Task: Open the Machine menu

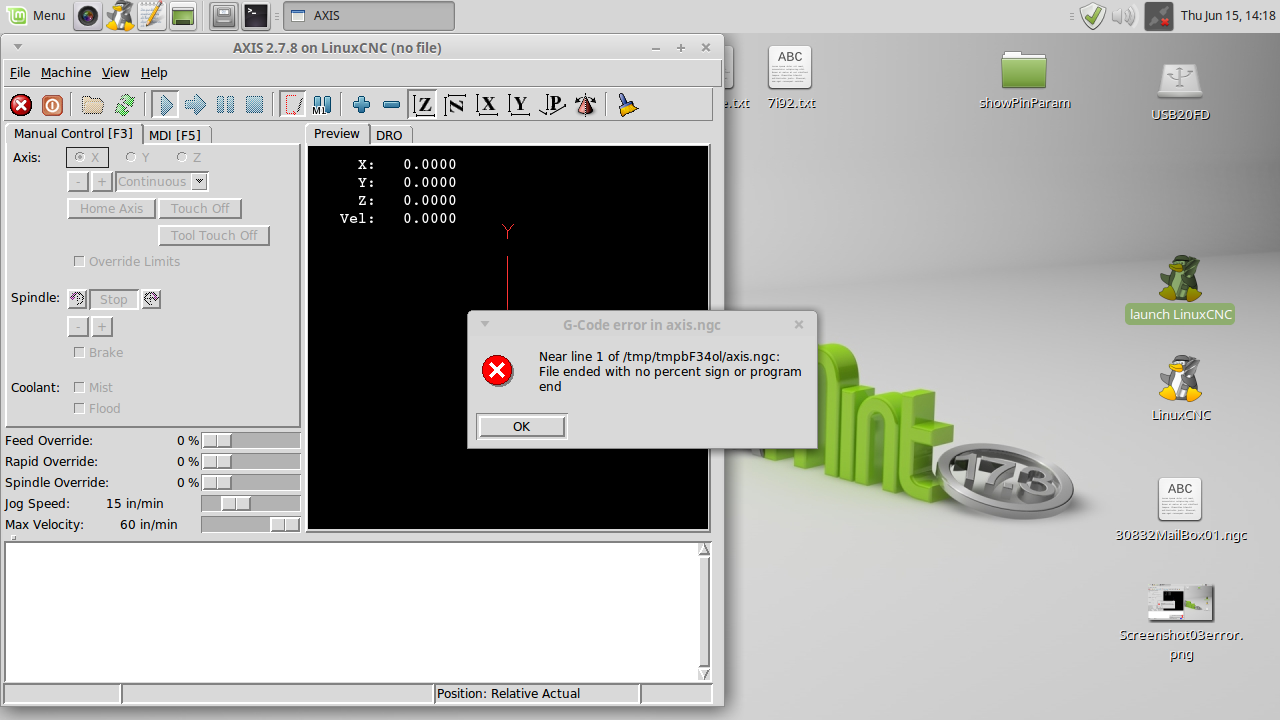Action: [x=66, y=72]
